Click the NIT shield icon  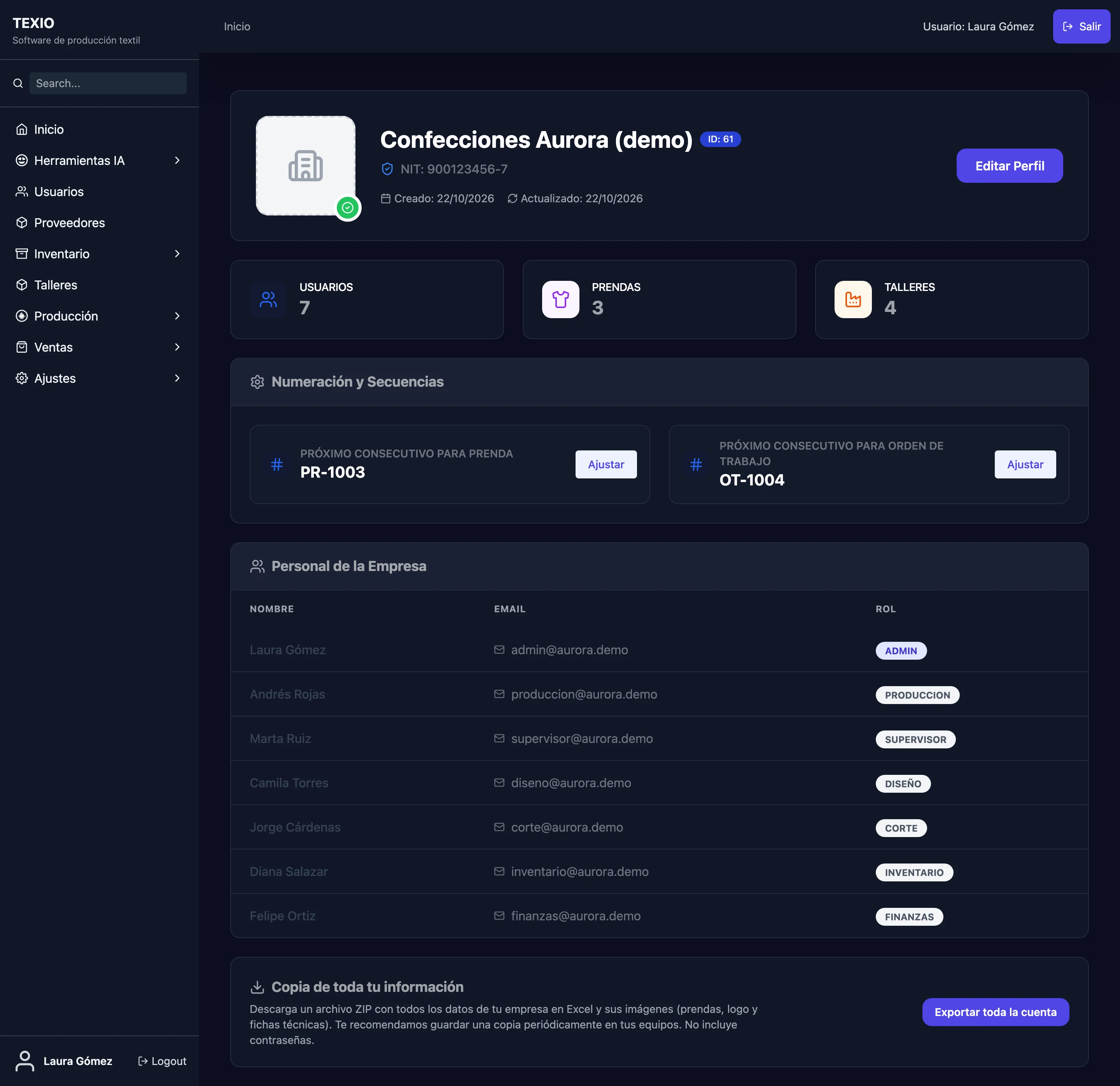[387, 169]
